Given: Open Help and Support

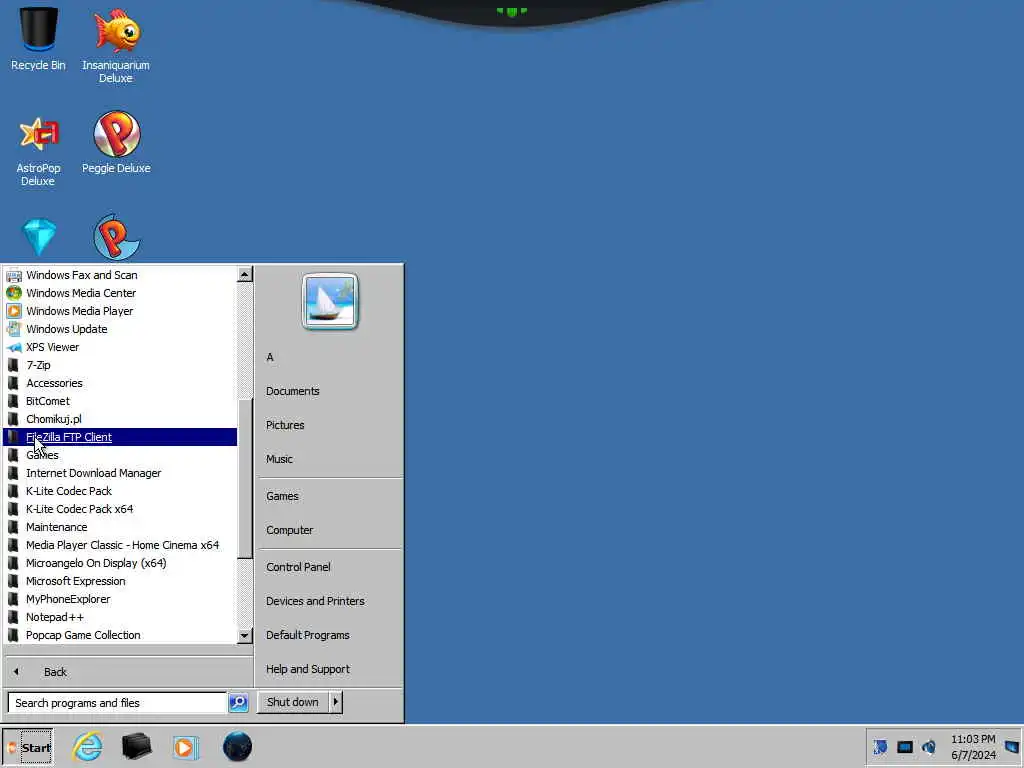Looking at the screenshot, I should [330, 669].
